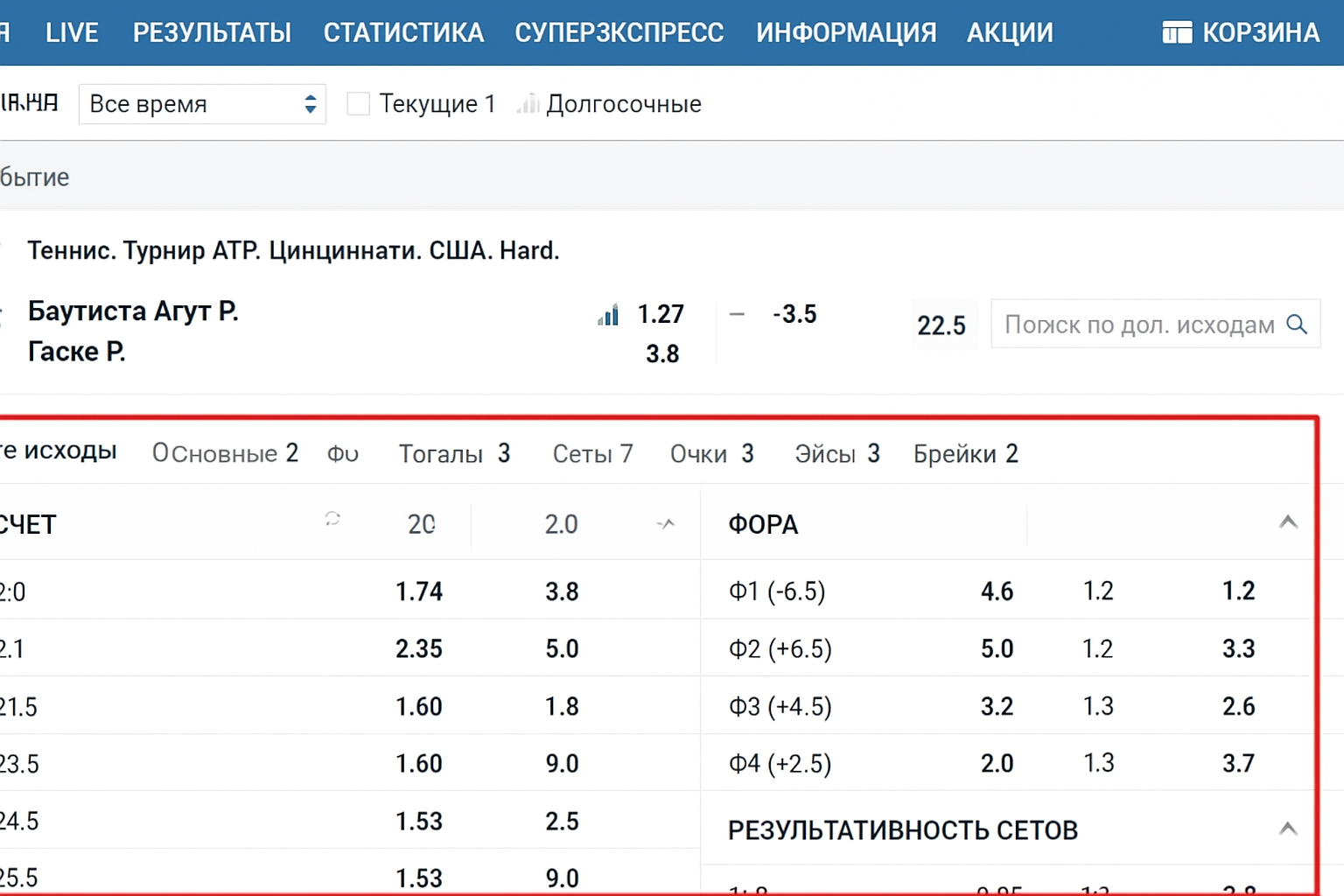Toggle the Текущие checkbox
The image size is (1344, 896).
(358, 104)
